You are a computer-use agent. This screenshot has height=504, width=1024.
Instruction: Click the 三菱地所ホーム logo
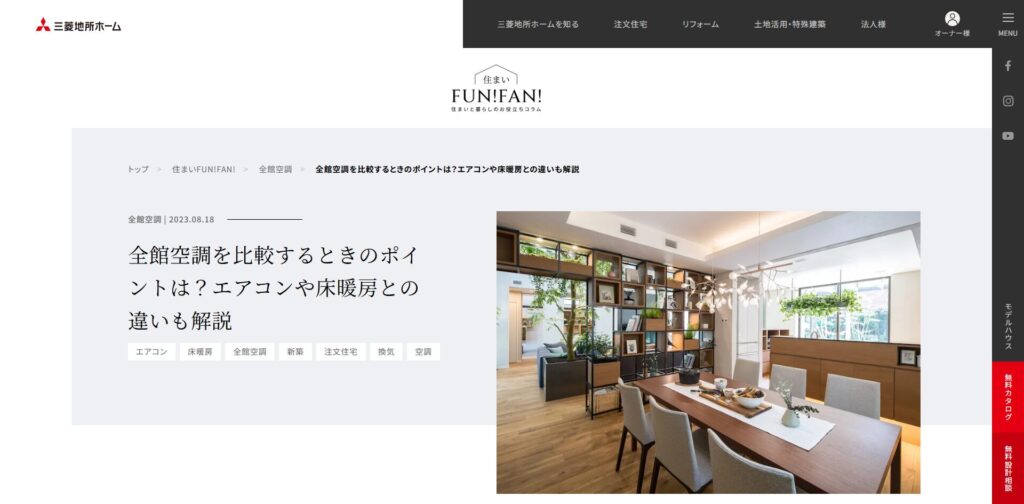78,25
